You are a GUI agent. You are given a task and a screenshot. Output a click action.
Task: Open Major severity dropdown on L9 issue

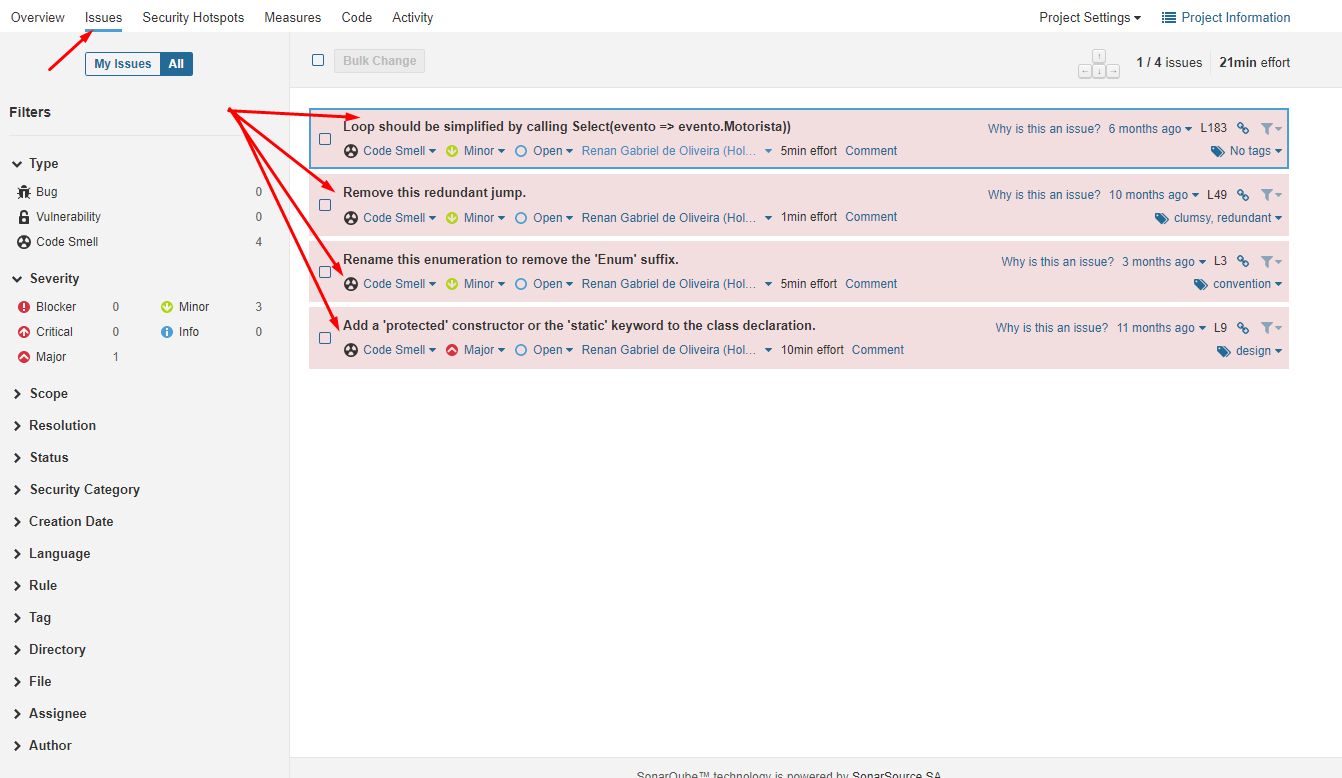pyautogui.click(x=479, y=350)
